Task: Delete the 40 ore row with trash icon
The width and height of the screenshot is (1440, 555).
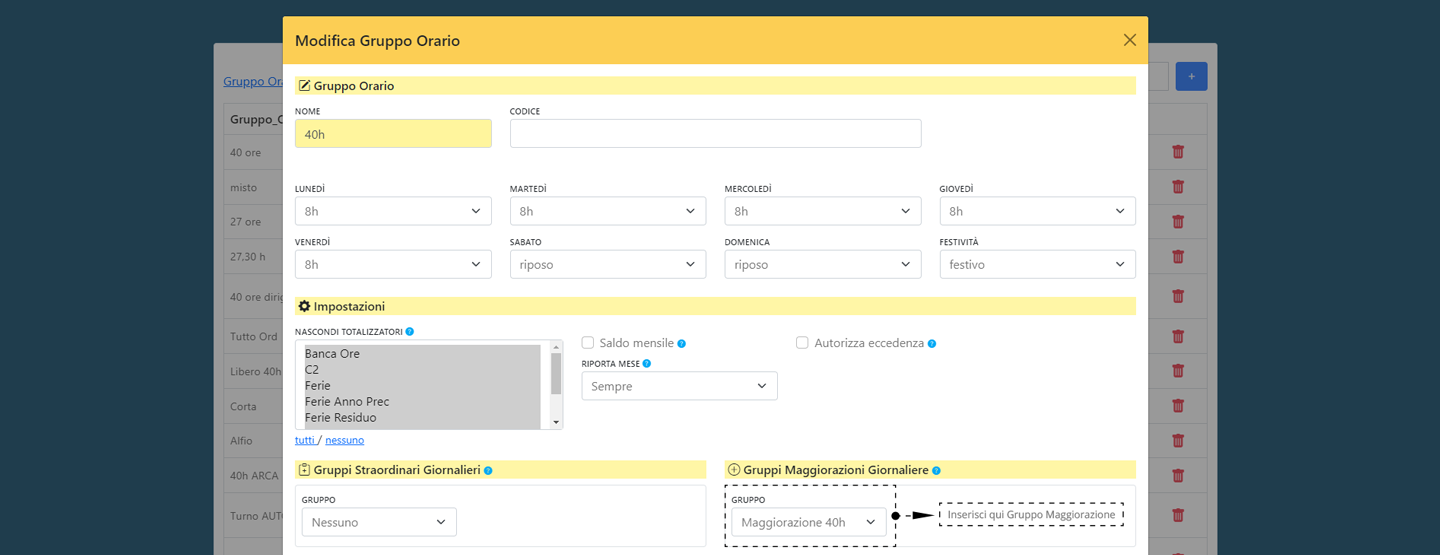Action: pos(1178,152)
